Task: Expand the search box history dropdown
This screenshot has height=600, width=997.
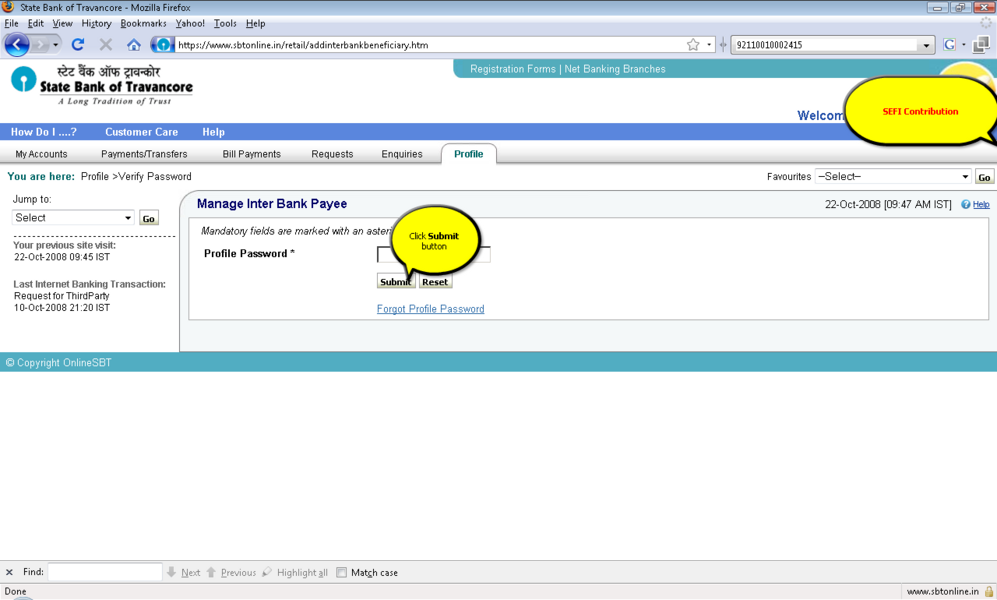Action: pyautogui.click(x=926, y=45)
